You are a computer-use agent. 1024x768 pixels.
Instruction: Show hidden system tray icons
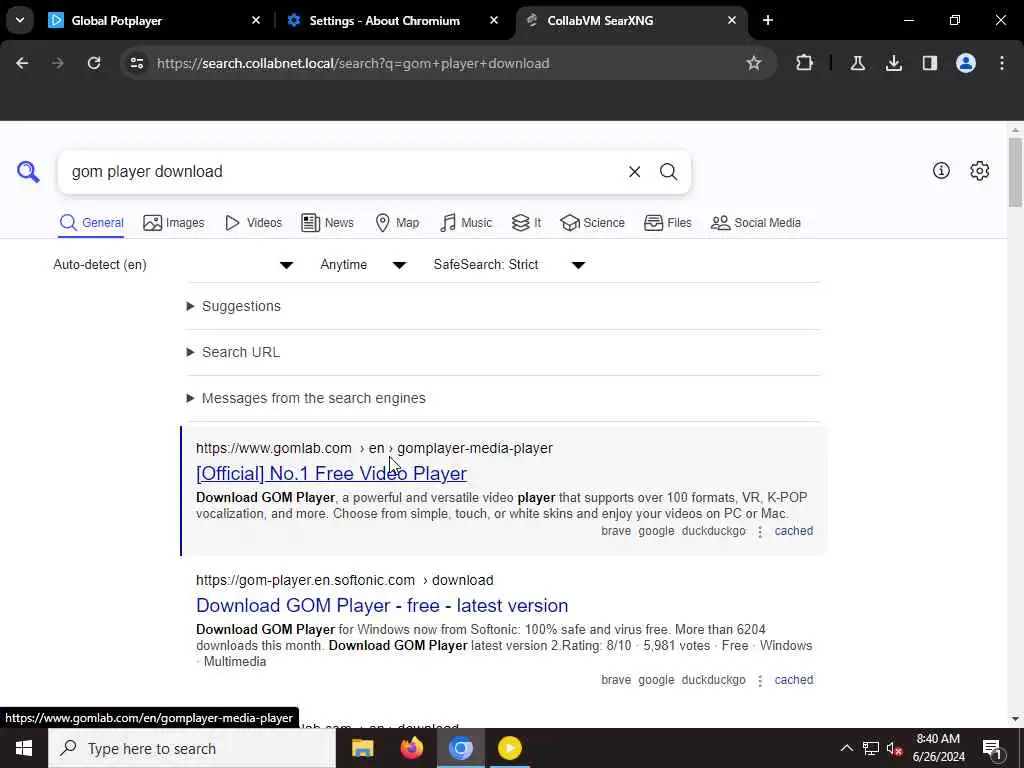tap(846, 748)
